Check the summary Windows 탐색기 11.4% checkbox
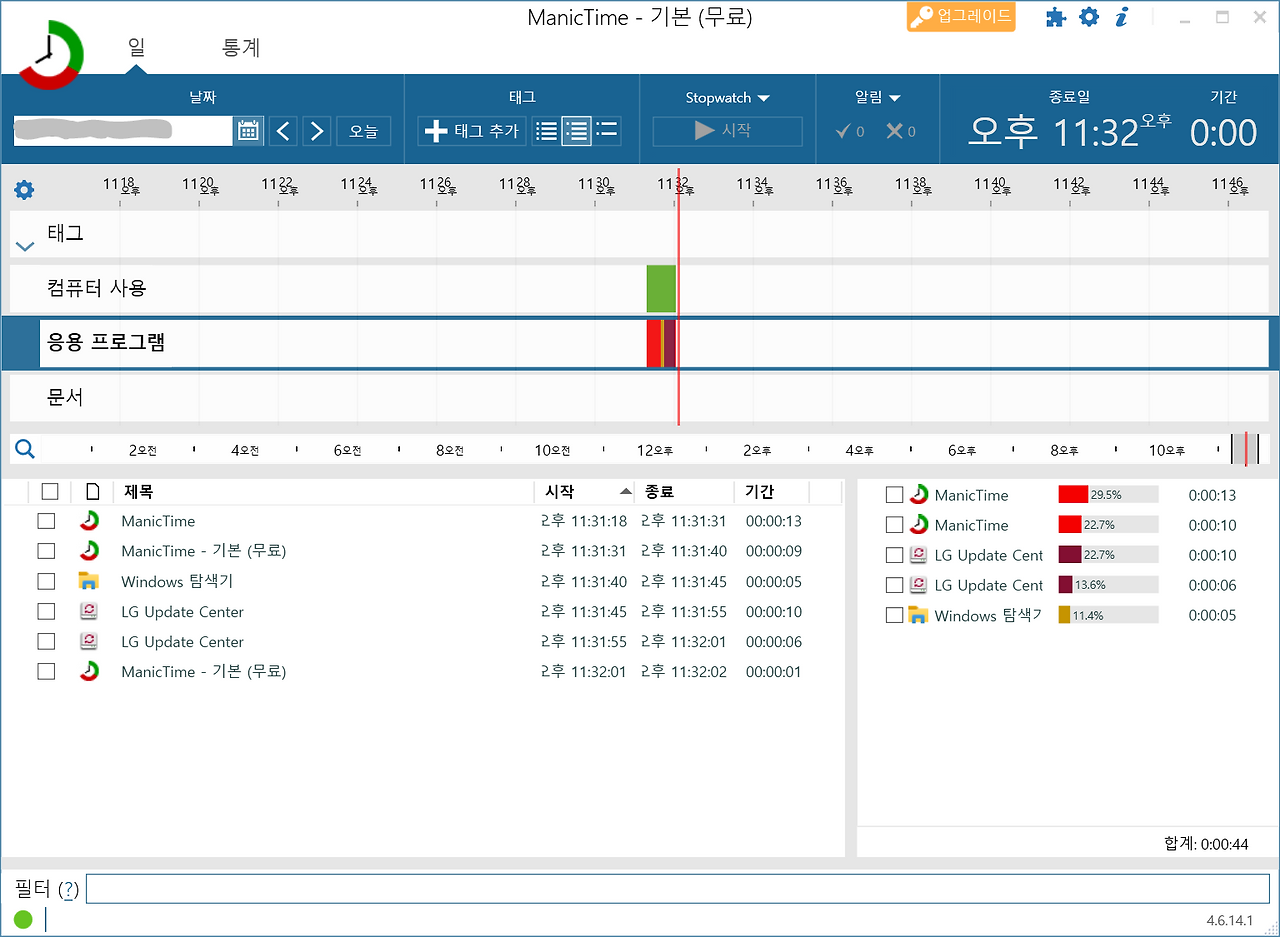 894,615
